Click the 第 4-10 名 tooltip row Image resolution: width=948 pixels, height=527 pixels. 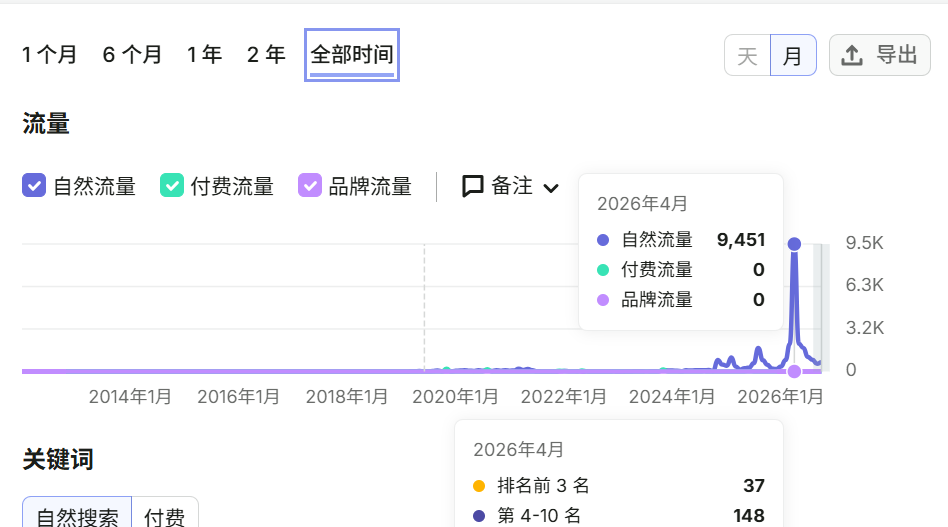(618, 516)
